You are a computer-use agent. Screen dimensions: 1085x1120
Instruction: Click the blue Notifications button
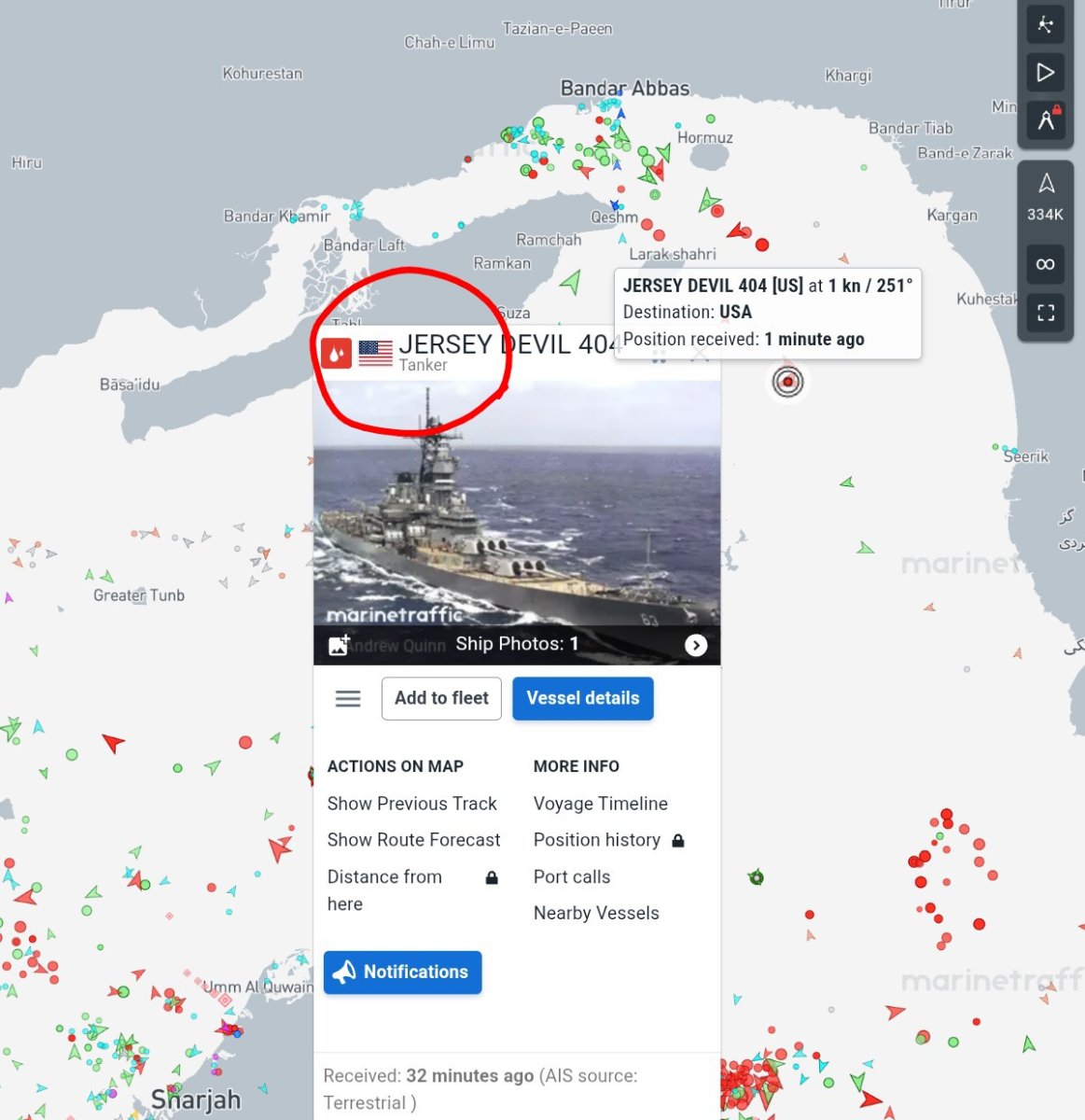pyautogui.click(x=403, y=973)
